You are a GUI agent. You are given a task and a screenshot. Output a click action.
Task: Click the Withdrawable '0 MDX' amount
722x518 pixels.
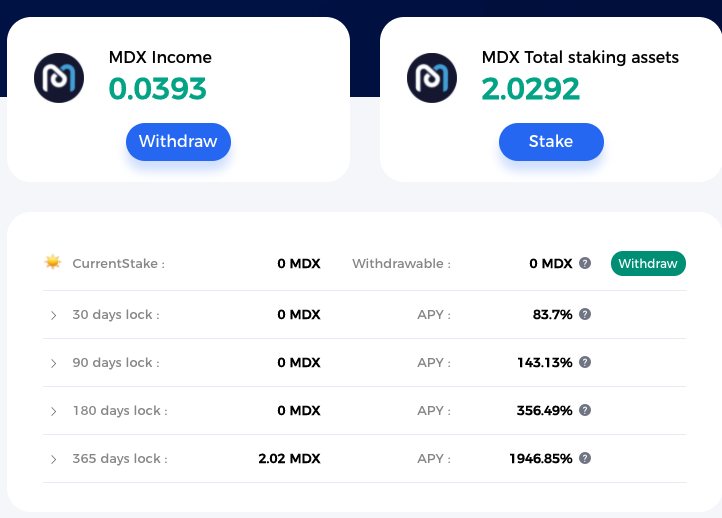[551, 263]
